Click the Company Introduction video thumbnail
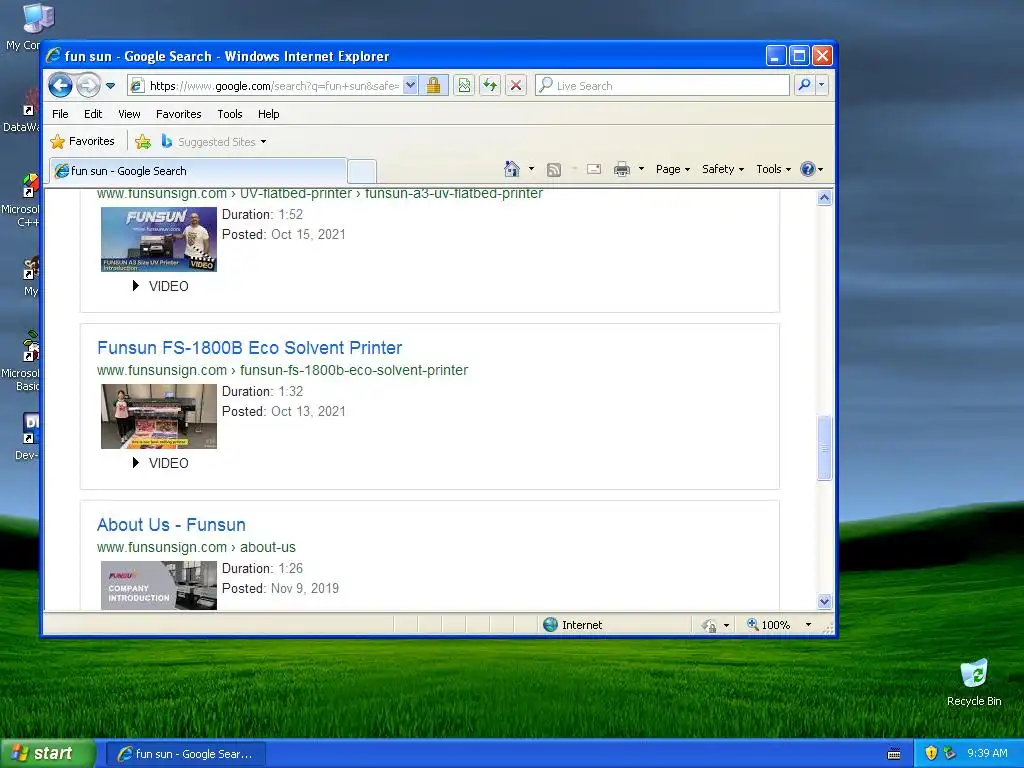Screen dimensions: 1024x768 159,585
